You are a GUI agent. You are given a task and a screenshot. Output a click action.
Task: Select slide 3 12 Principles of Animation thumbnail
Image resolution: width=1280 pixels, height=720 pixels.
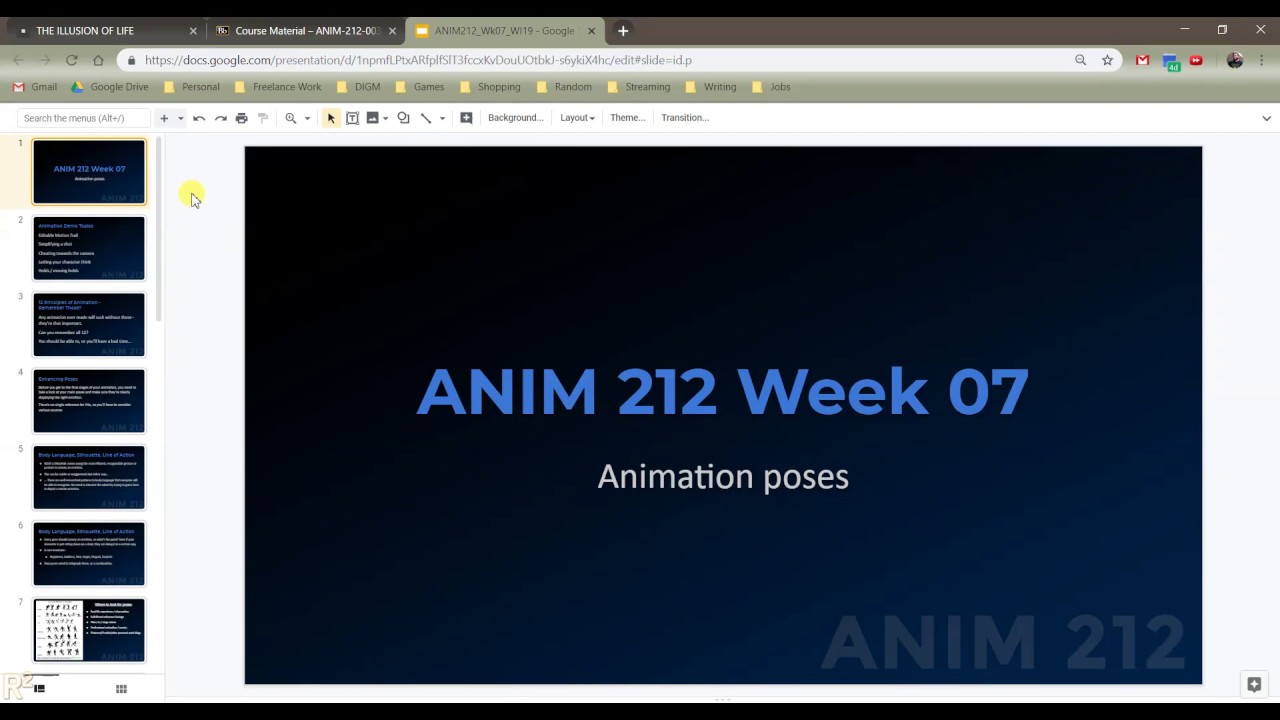(89, 324)
